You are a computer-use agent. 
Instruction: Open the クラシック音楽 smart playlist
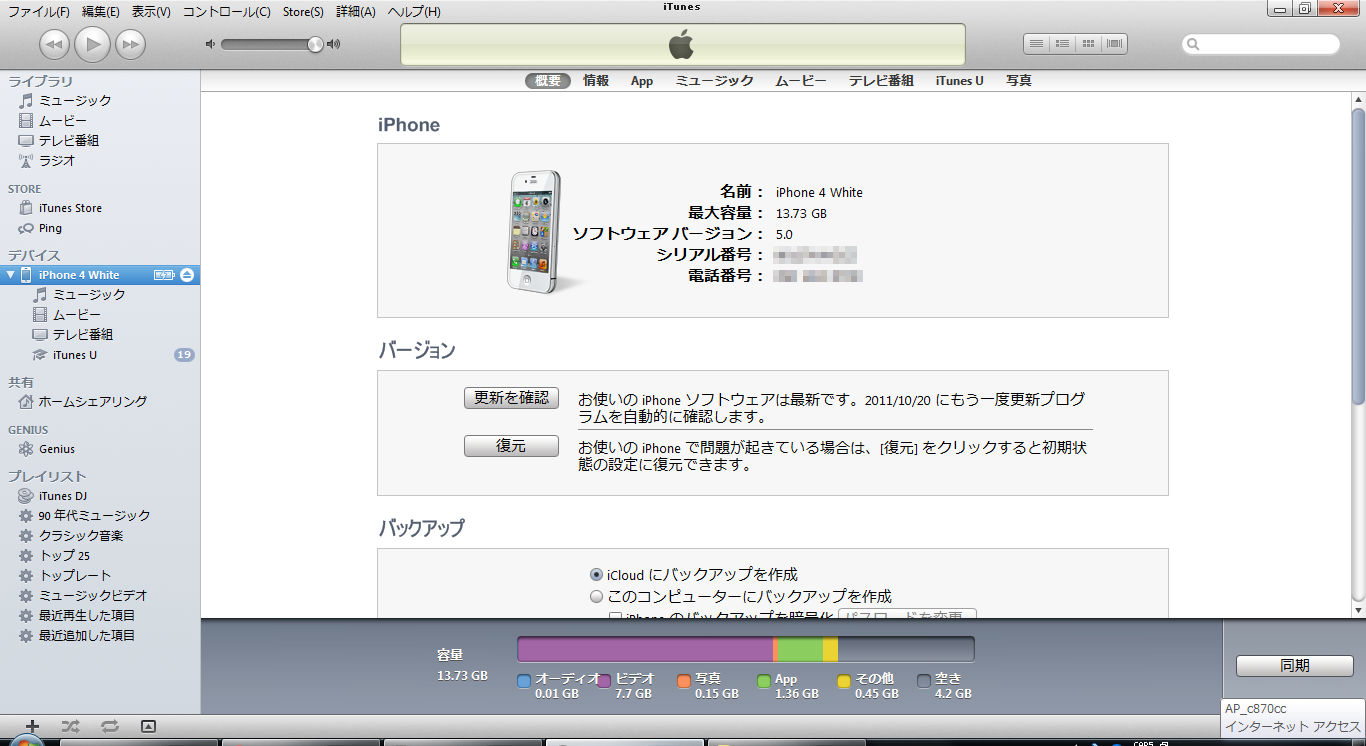pos(81,536)
